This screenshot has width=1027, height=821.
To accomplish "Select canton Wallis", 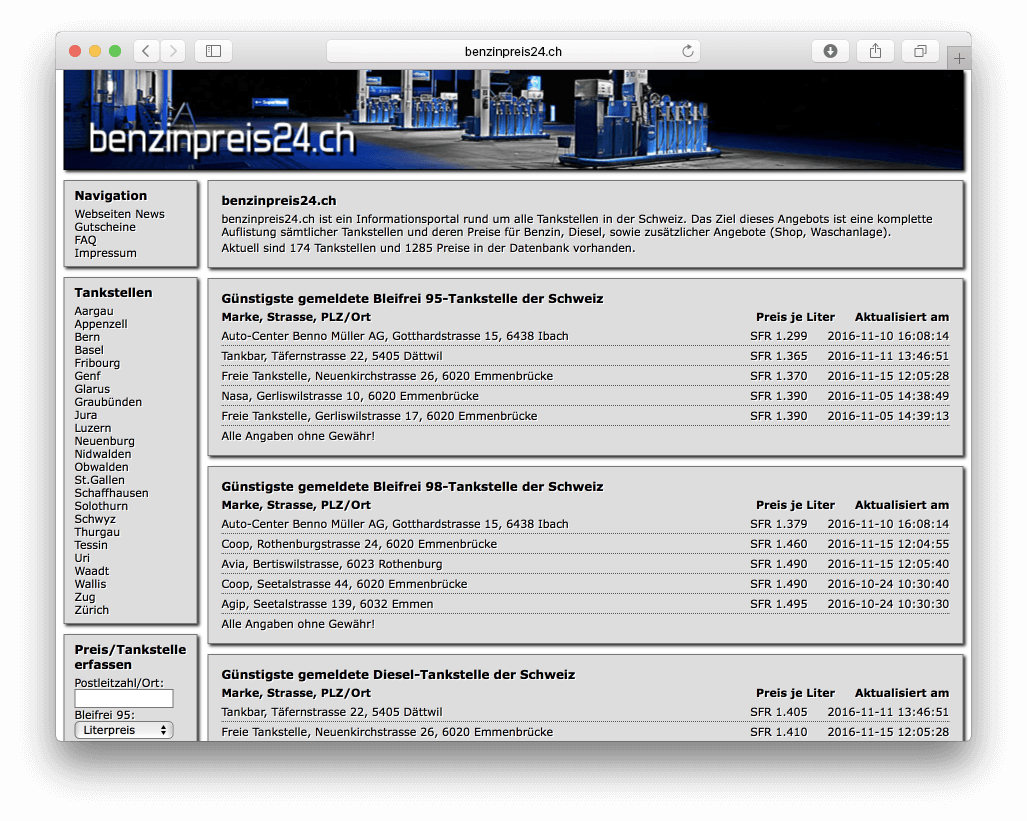I will pos(90,584).
